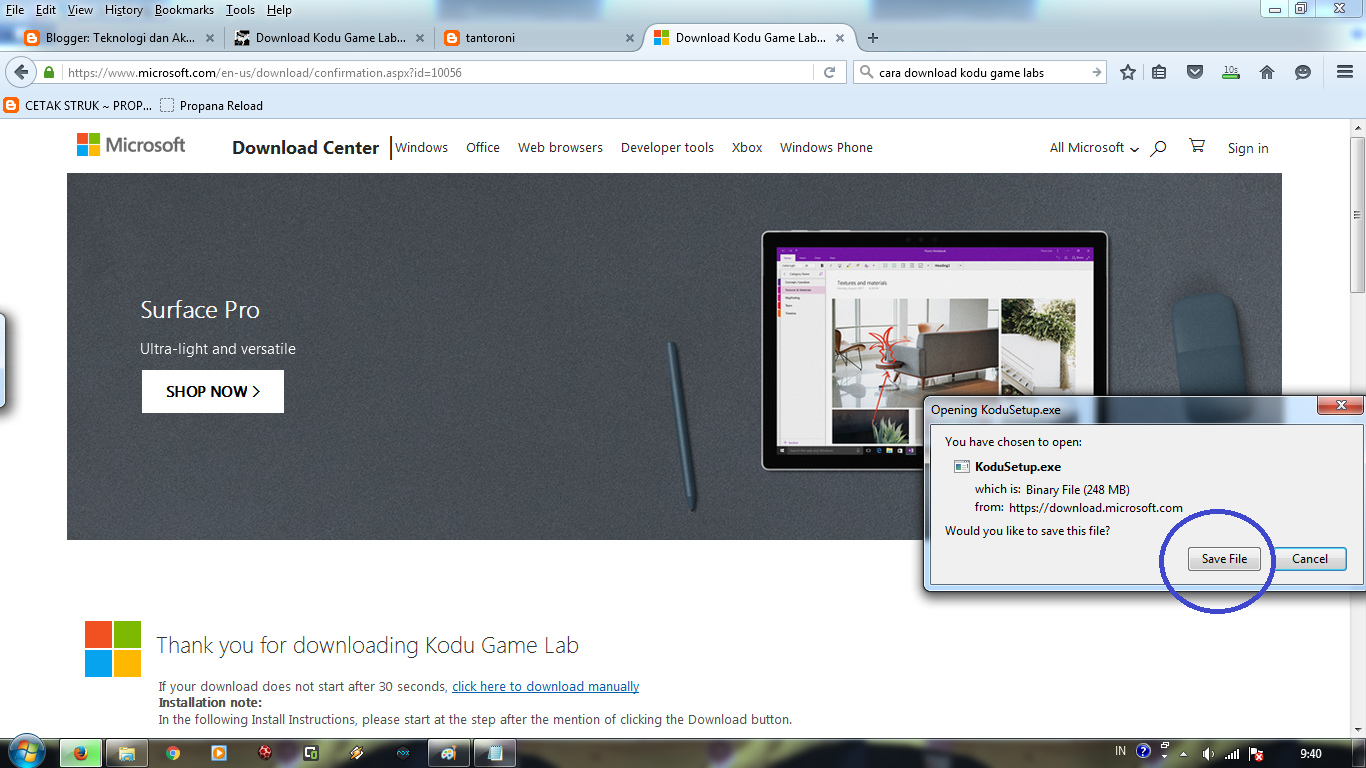Screen dimensions: 1366x768
Task: Open the network signal tray icon
Action: [x=1232, y=753]
